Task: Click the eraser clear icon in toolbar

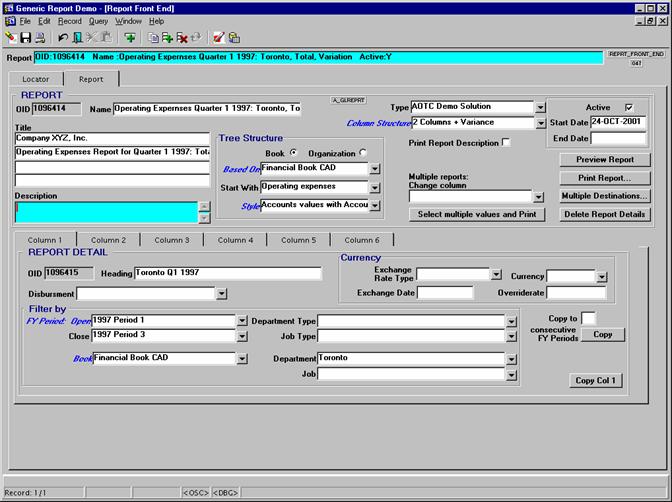Action: pos(11,38)
